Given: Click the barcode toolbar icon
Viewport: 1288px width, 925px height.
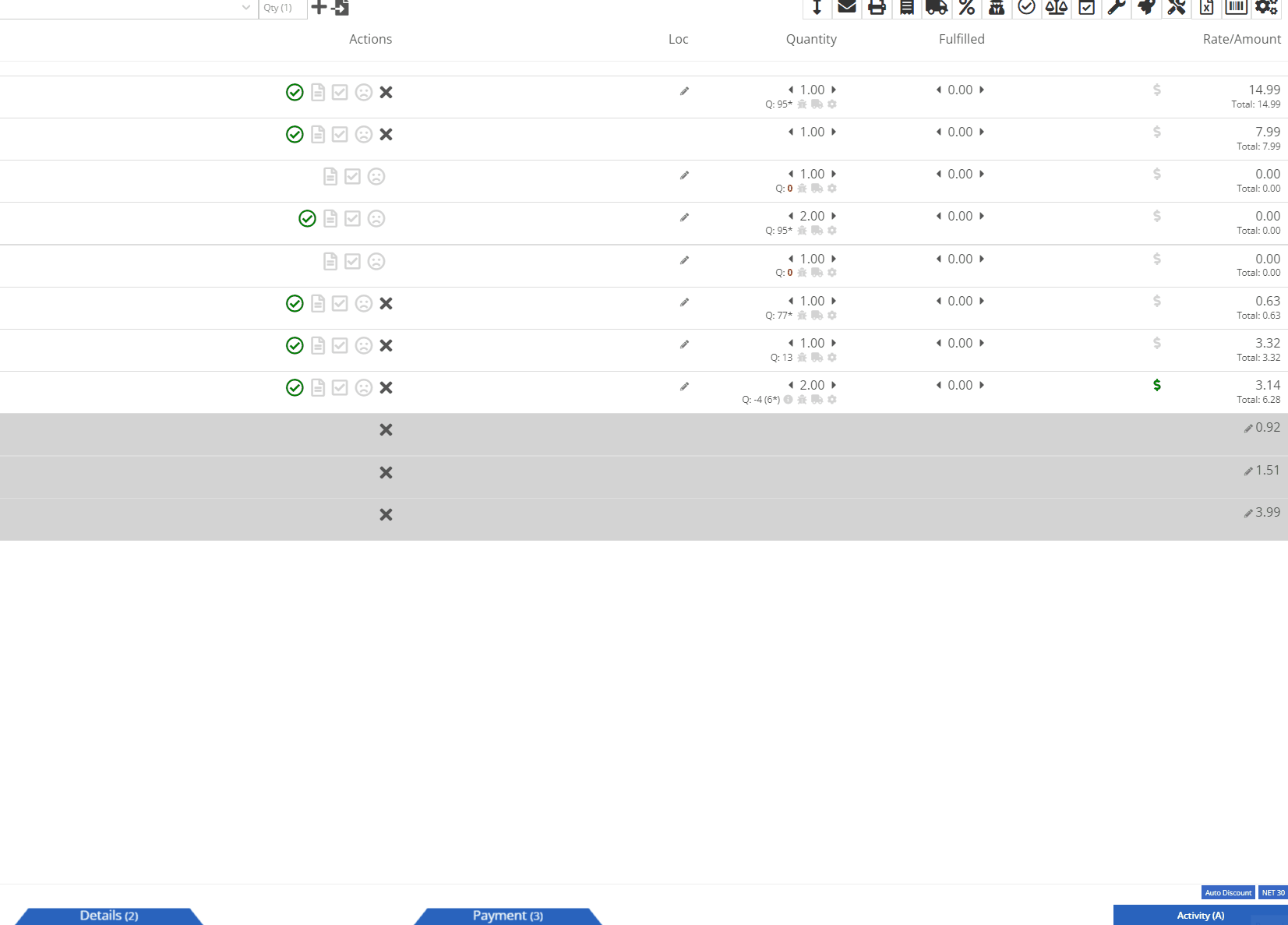Looking at the screenshot, I should 1237,7.
